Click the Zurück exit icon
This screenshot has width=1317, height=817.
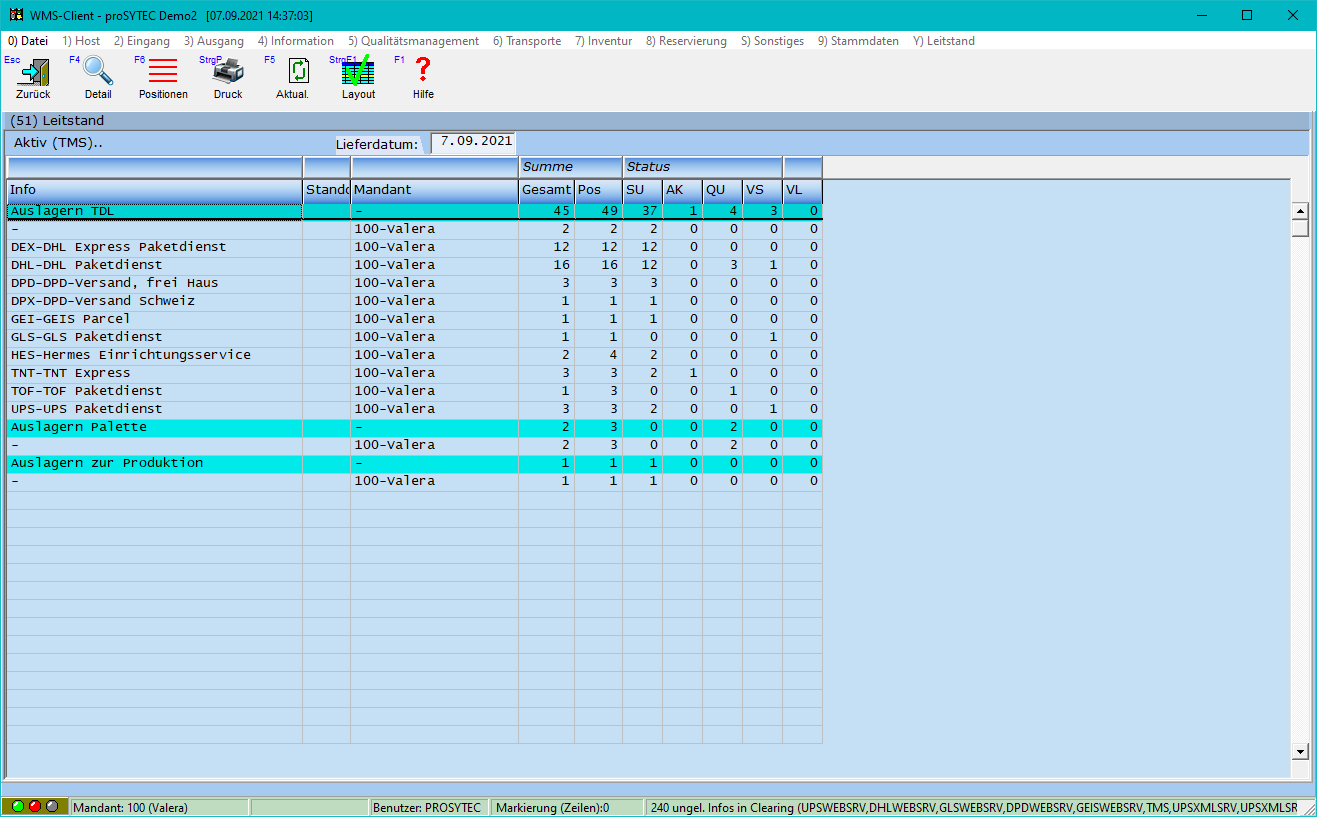[x=33, y=74]
